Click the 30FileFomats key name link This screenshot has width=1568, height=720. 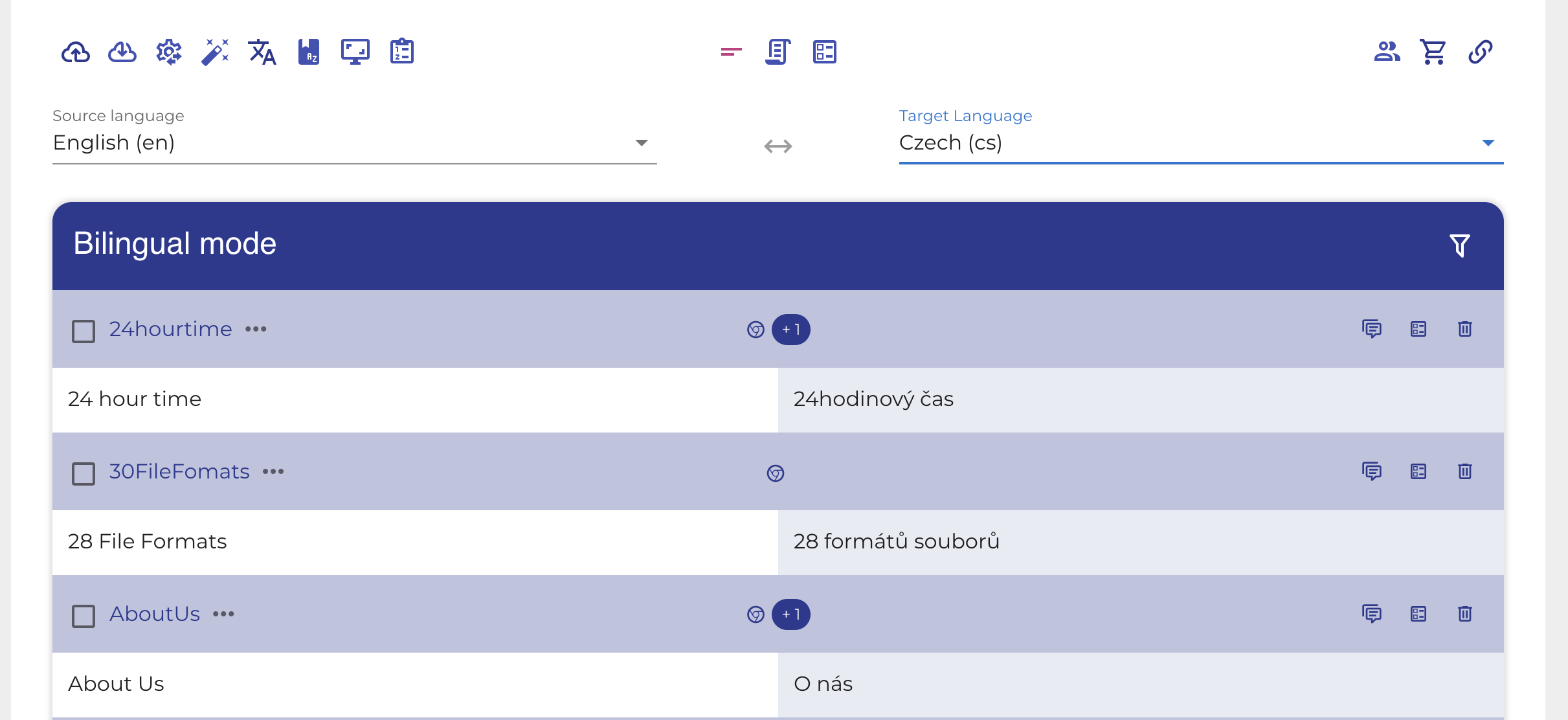coord(179,471)
